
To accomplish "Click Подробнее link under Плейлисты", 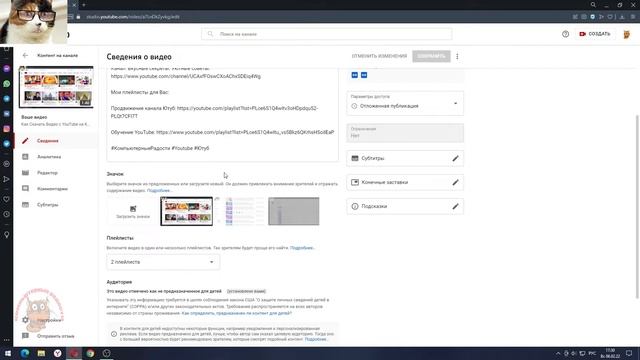I will click(302, 248).
